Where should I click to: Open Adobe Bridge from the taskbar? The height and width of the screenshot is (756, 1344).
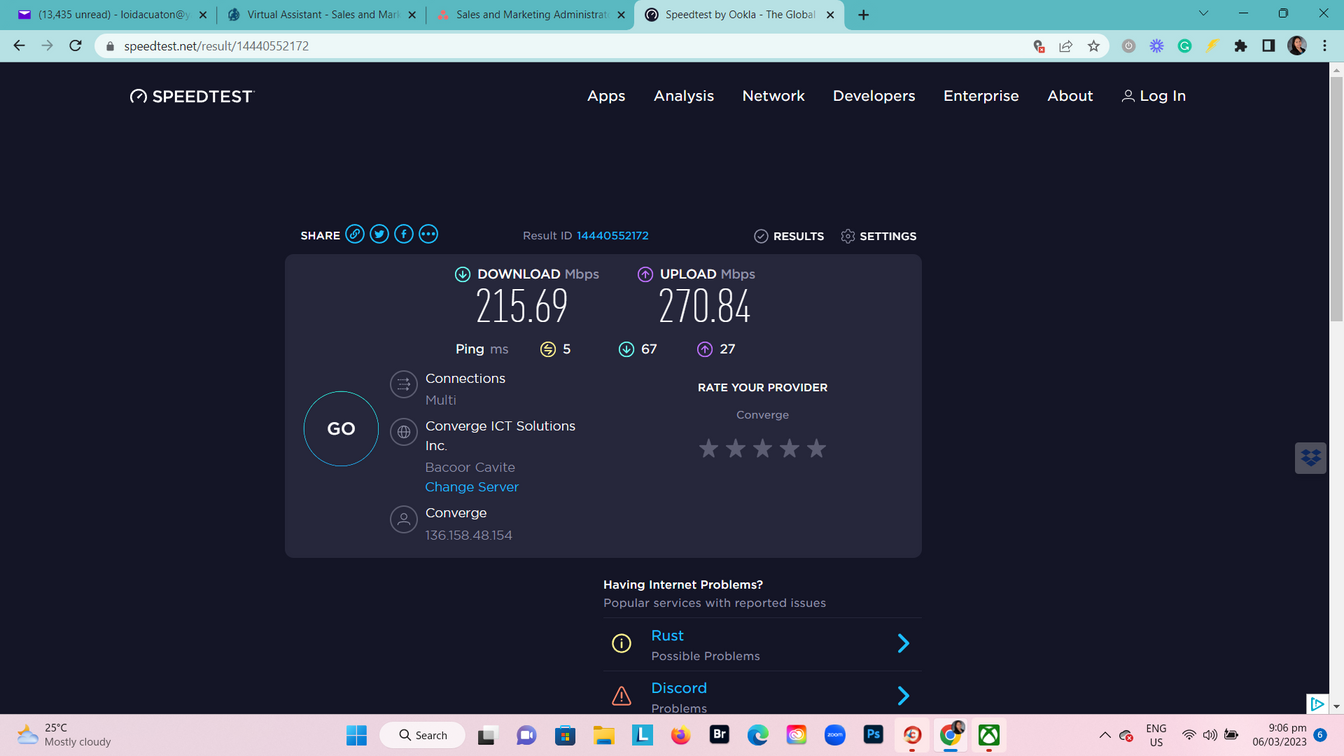pyautogui.click(x=719, y=736)
